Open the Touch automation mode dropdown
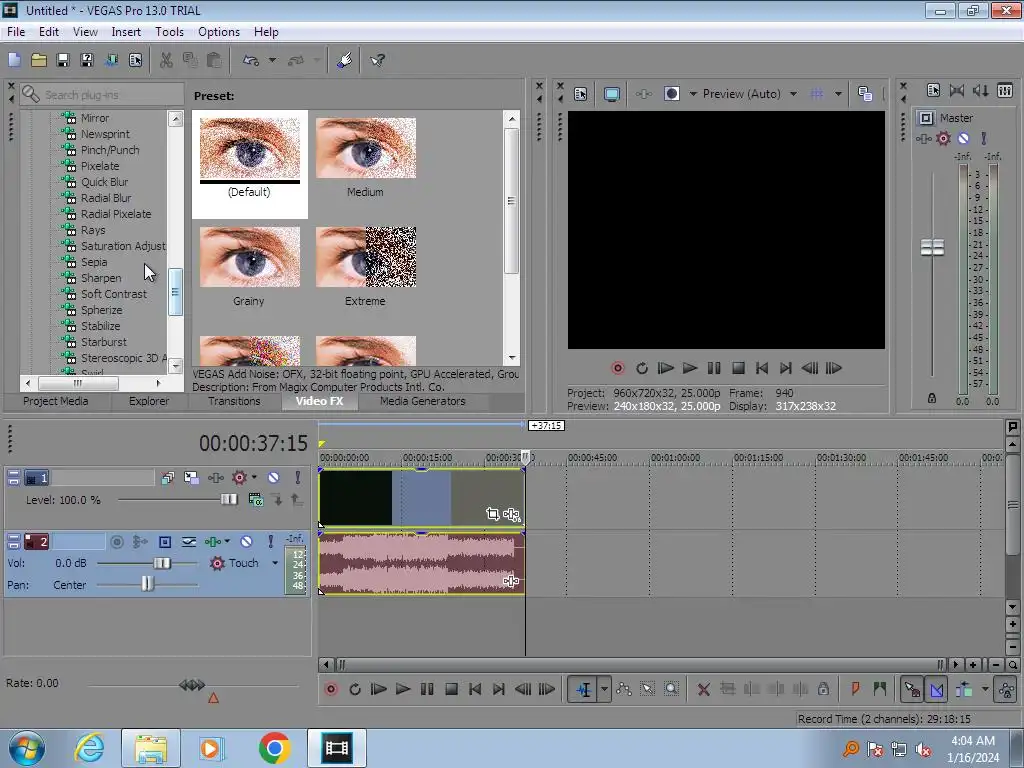This screenshot has width=1024, height=768. 275,563
